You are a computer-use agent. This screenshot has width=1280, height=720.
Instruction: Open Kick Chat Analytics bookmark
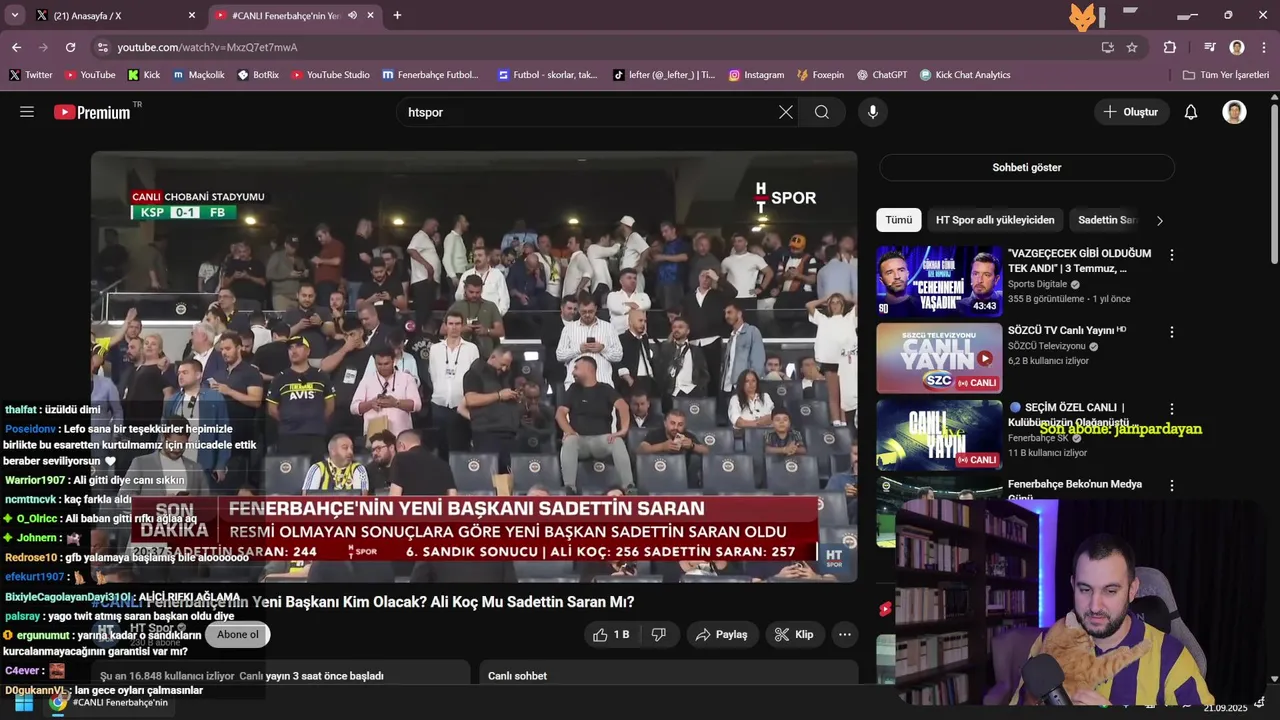tap(965, 75)
